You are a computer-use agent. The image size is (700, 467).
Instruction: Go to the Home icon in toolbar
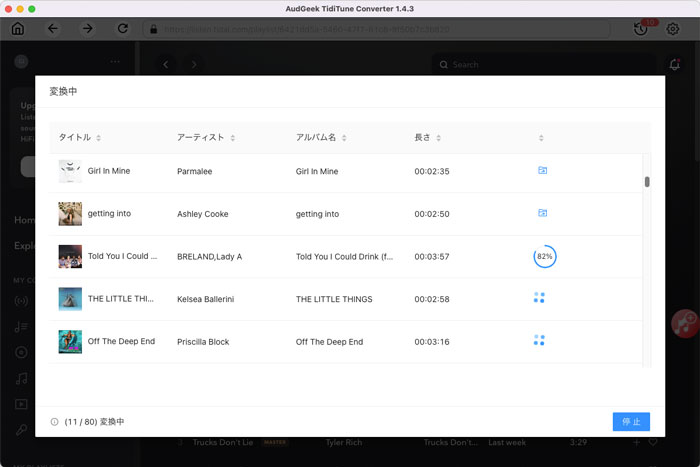(x=18, y=29)
